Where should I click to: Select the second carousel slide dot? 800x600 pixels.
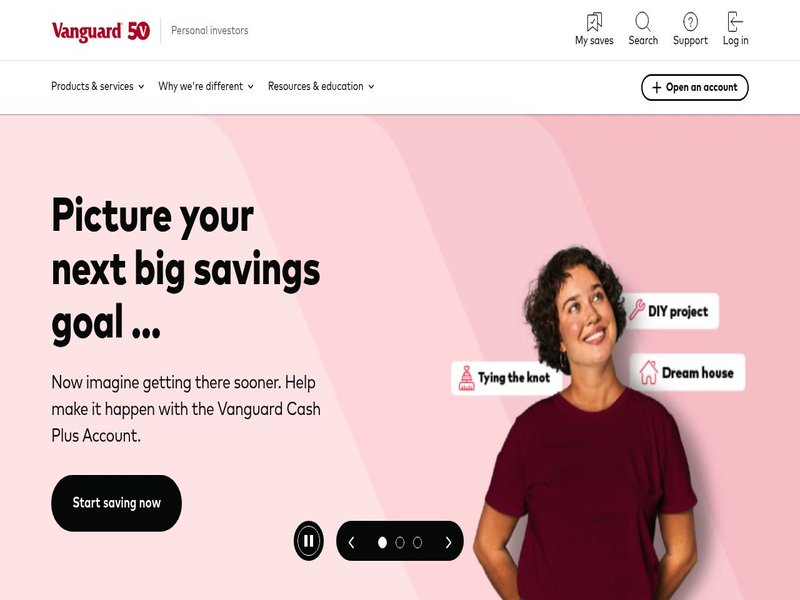[x=400, y=542]
